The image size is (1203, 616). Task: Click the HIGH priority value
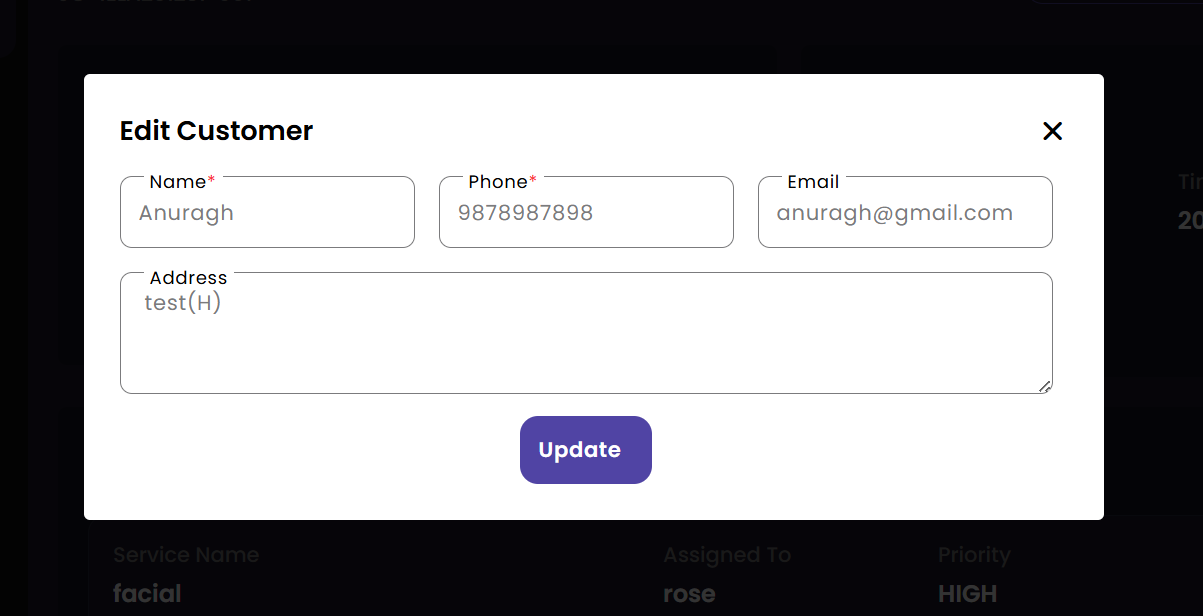967,593
